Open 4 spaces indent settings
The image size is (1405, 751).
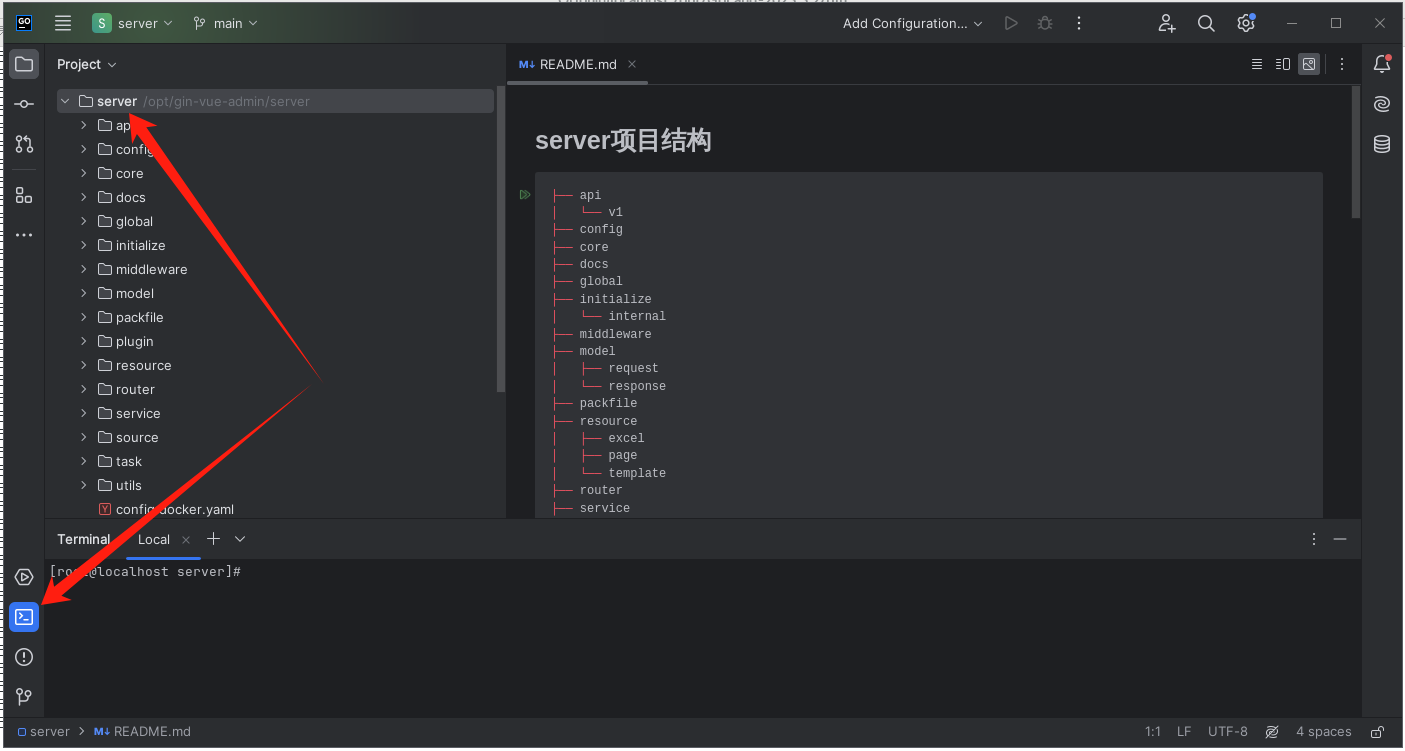1323,732
